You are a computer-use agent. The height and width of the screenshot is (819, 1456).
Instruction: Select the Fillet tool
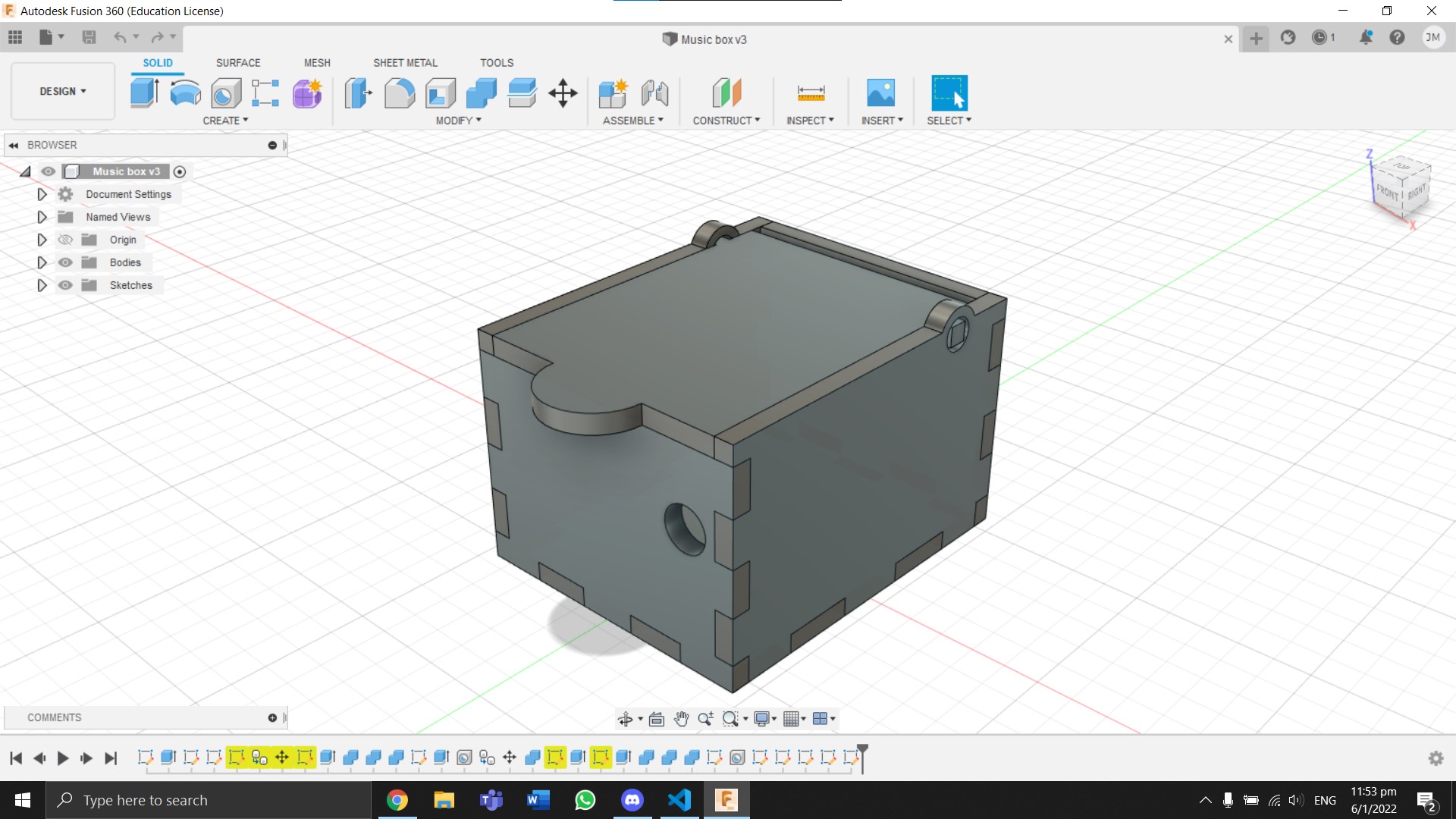coord(400,93)
